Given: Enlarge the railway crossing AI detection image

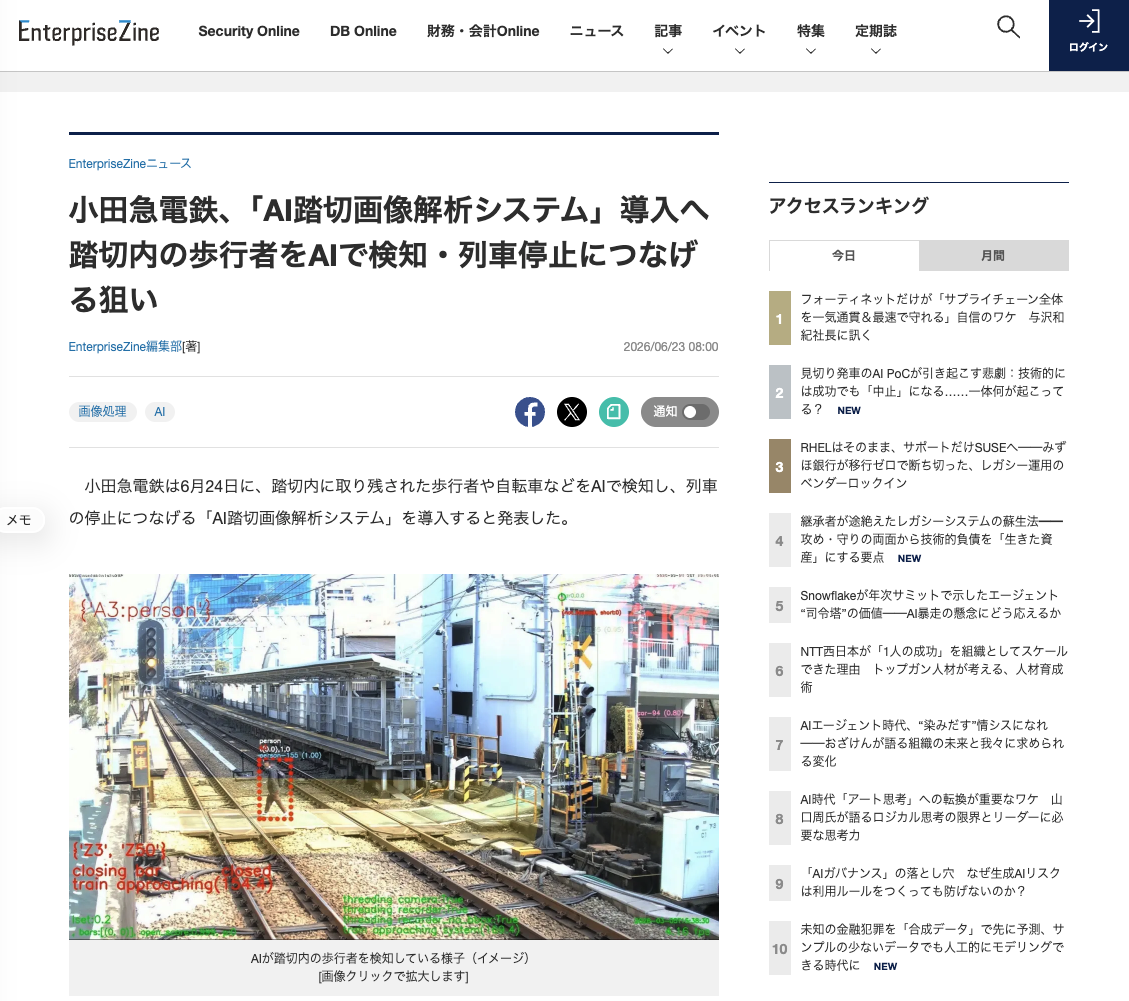Looking at the screenshot, I should [394, 756].
